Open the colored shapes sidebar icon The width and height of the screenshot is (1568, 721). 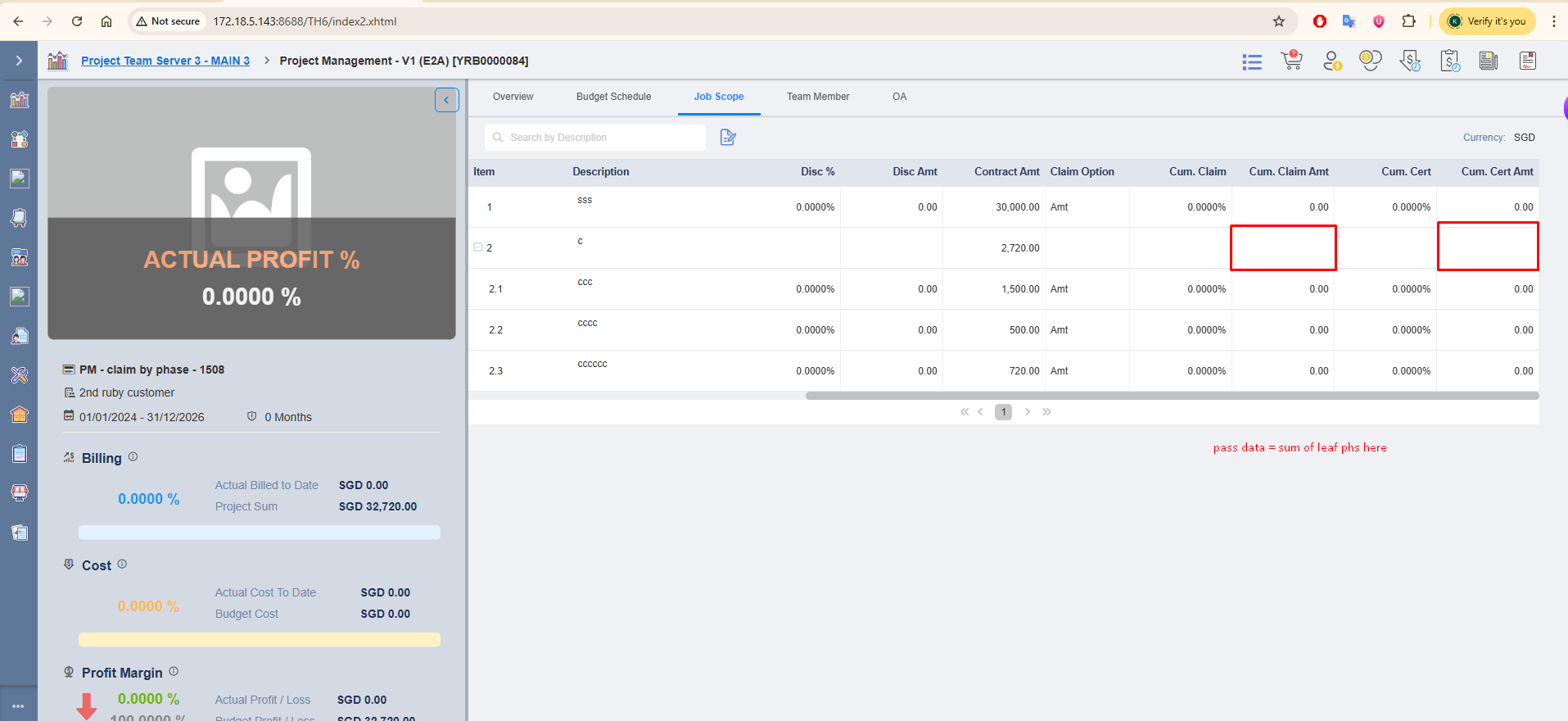pyautogui.click(x=20, y=139)
